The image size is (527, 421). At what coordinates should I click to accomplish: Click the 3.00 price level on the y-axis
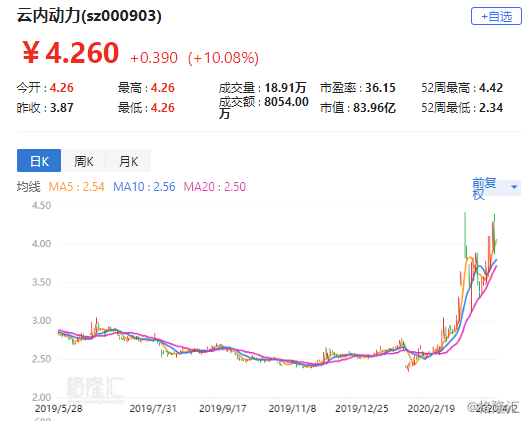coord(41,321)
